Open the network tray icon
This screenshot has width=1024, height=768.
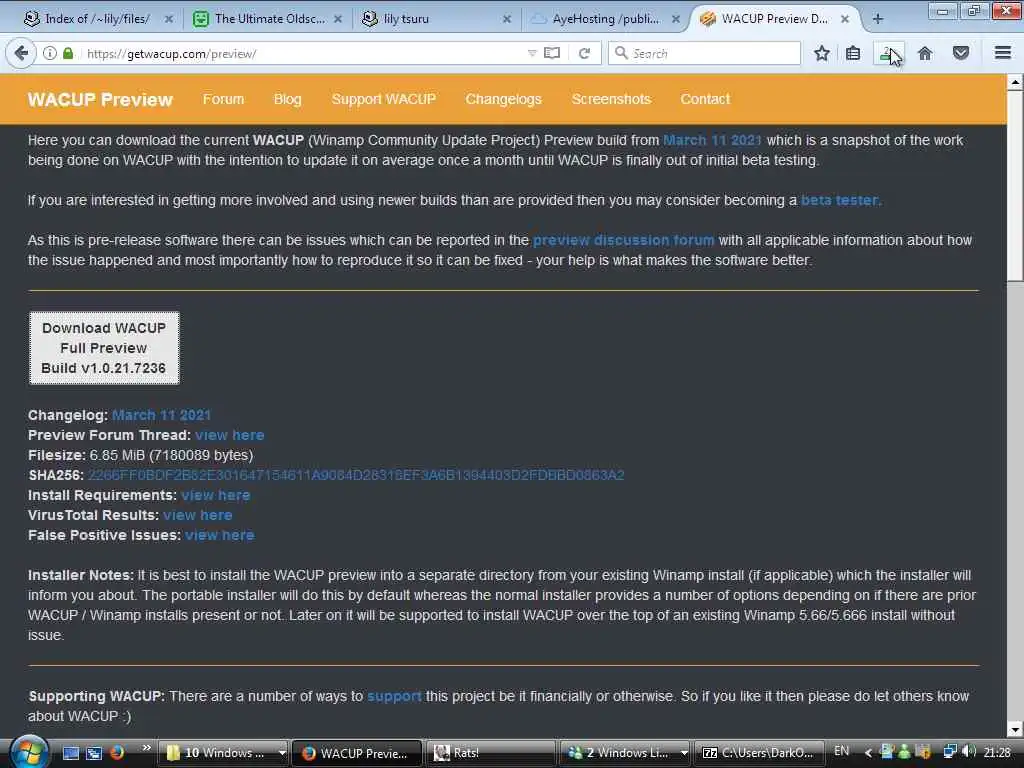[950, 752]
